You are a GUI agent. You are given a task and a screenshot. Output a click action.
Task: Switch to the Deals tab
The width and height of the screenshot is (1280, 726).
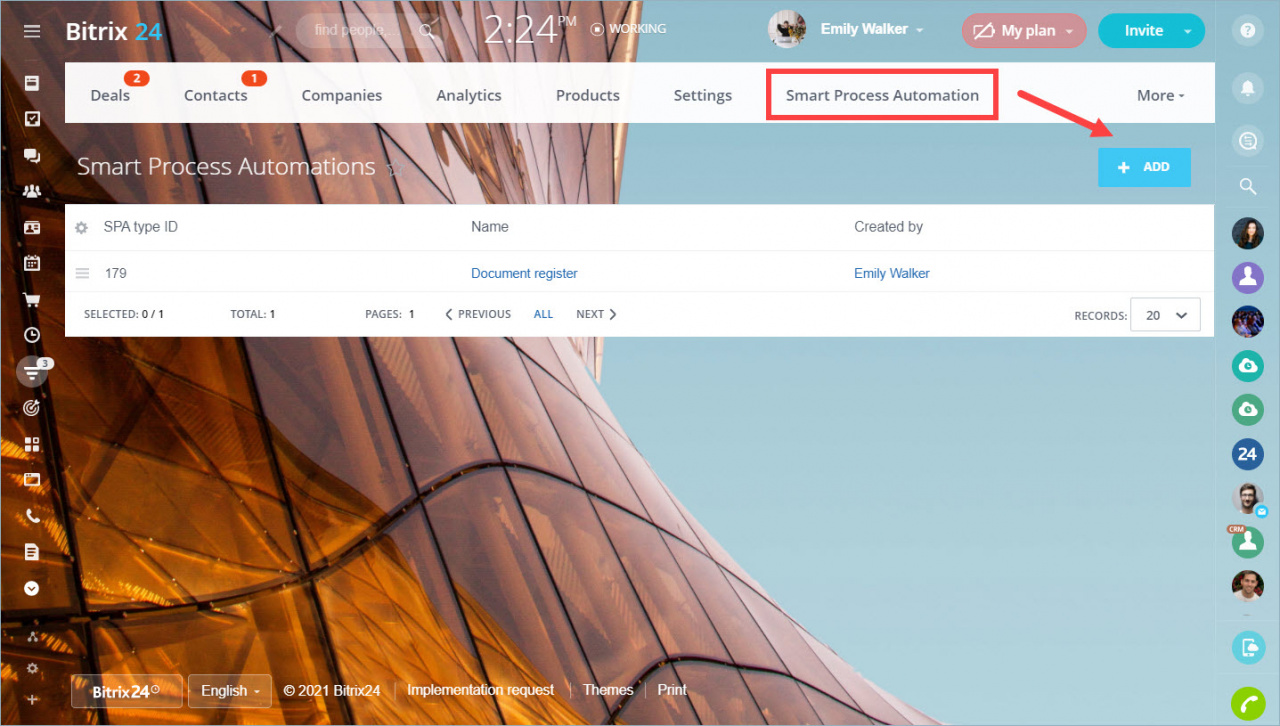pos(110,96)
